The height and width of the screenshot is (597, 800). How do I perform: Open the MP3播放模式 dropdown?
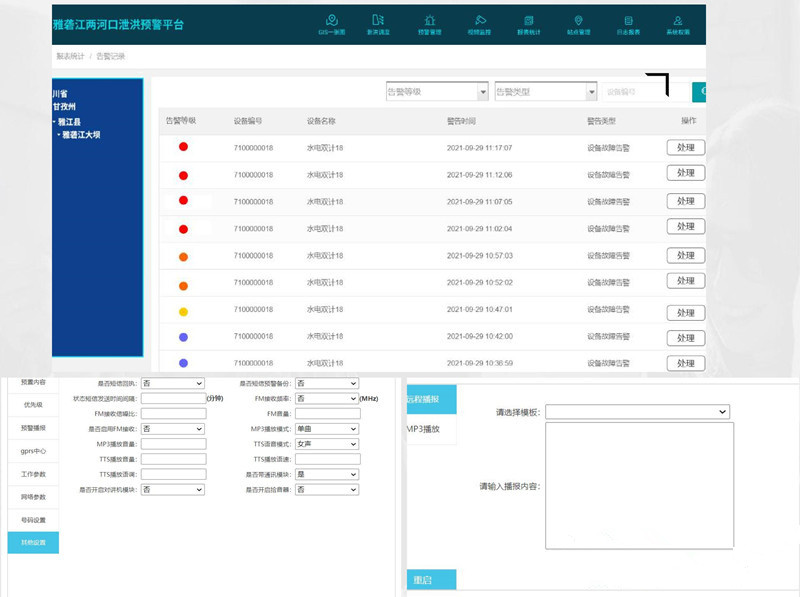click(326, 429)
